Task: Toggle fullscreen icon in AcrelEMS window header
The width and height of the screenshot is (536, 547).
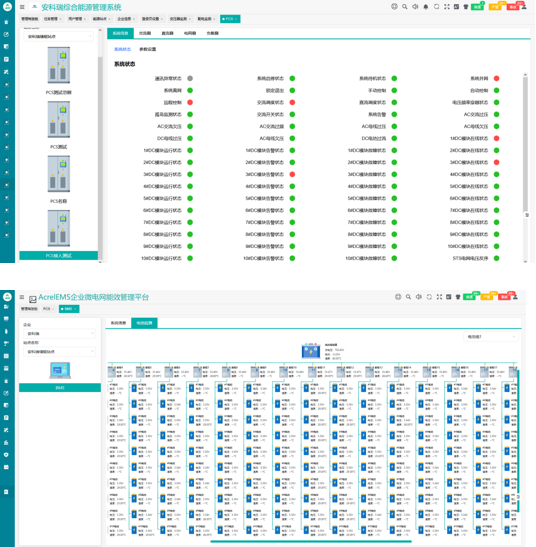Action: click(439, 297)
